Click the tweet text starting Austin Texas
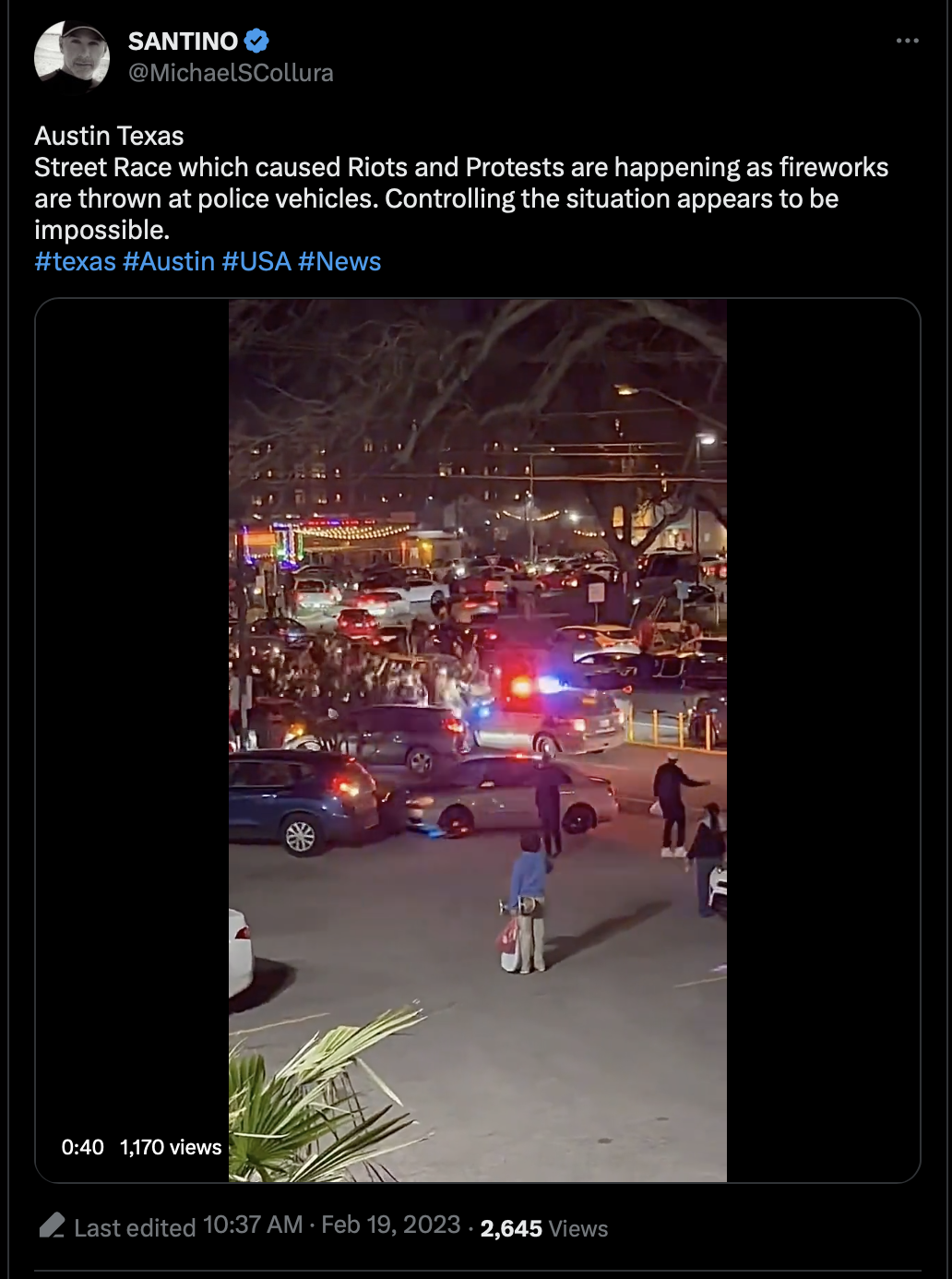Viewport: 952px width, 1279px height. pyautogui.click(x=461, y=183)
